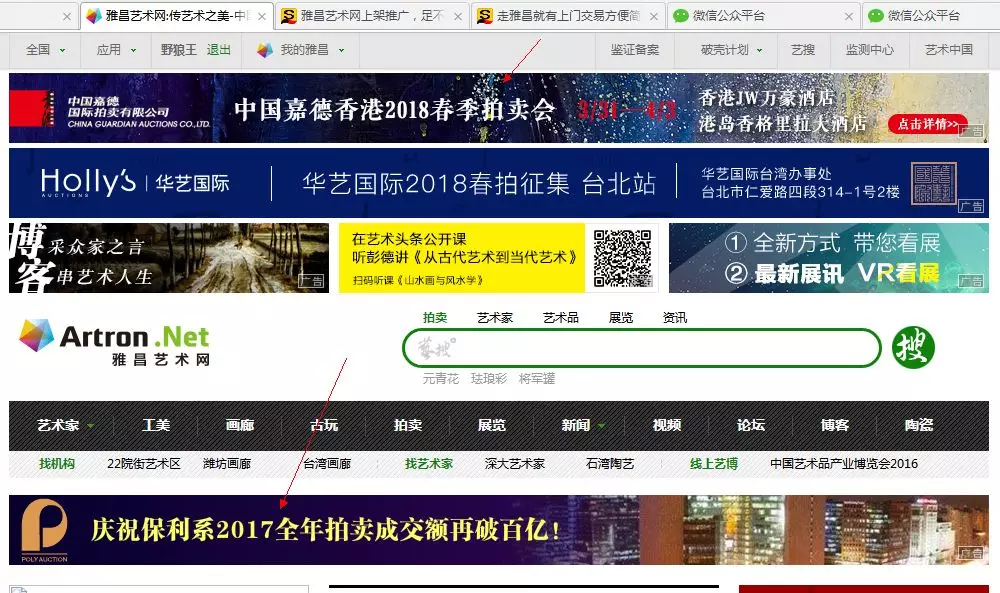Select the 拍卖 search category tab
The image size is (1000, 593).
pyautogui.click(x=435, y=318)
